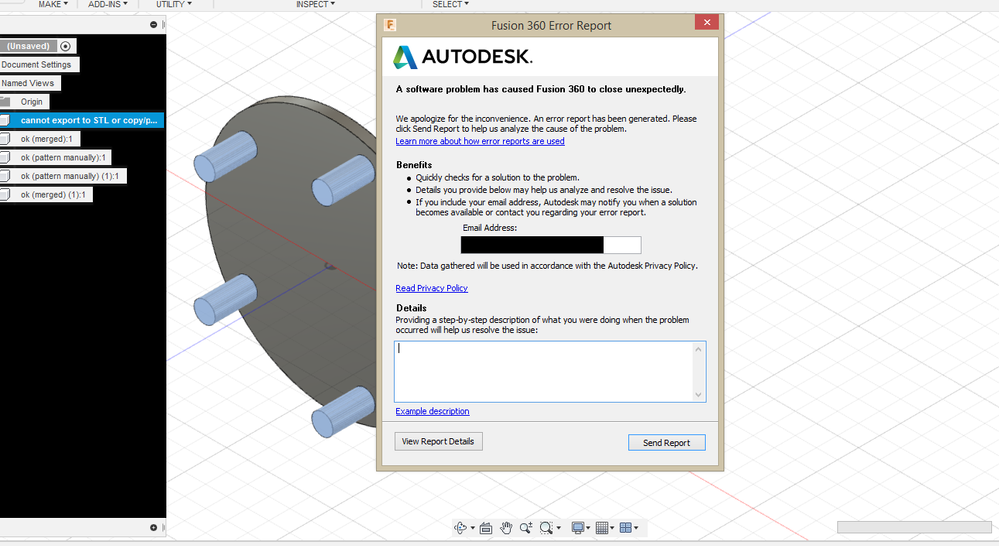Viewport: 999px width, 546px height.
Task: Open Document Settings in browser
Action: coord(37,64)
